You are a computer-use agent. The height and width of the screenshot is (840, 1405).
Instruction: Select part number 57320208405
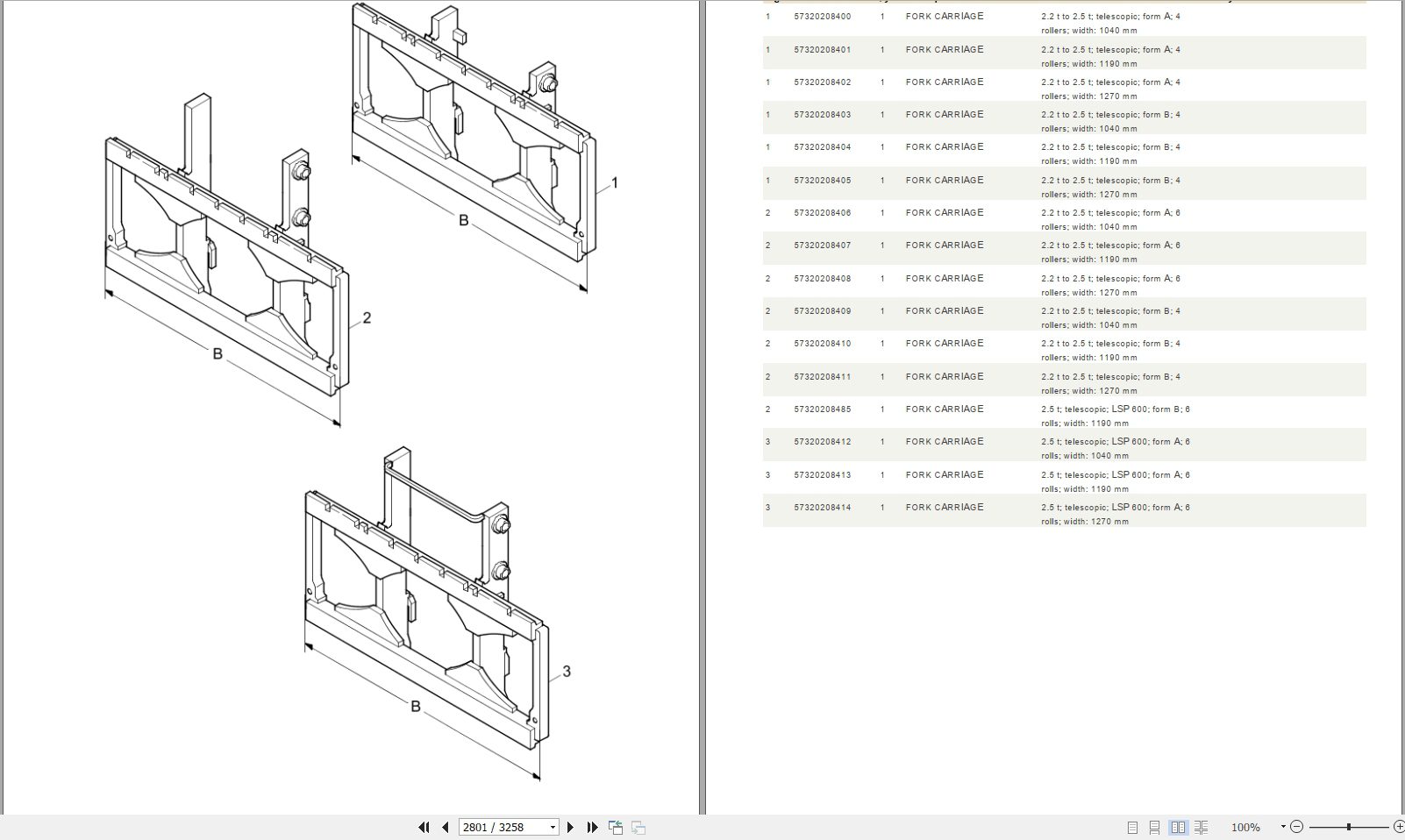coord(822,181)
